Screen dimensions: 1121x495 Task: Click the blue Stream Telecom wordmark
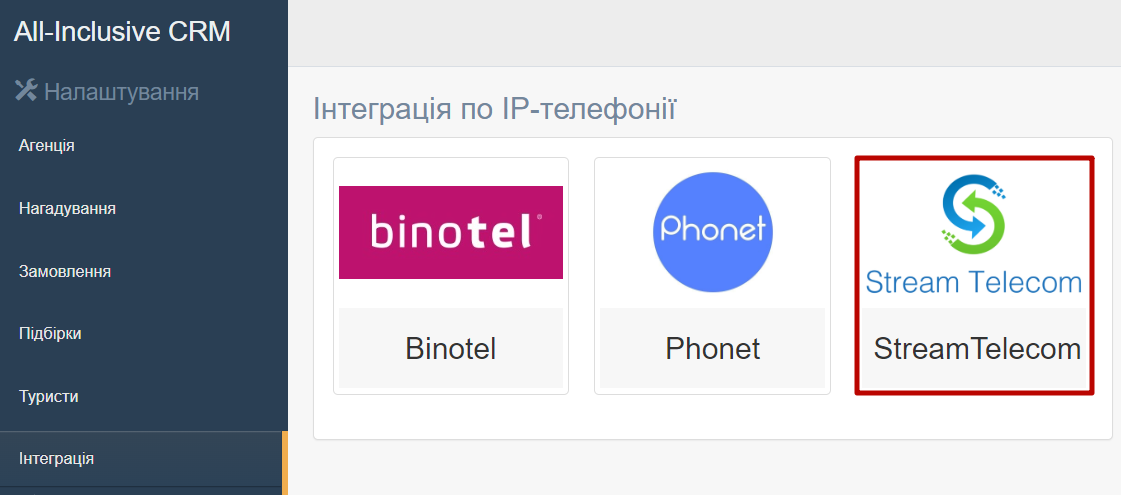click(974, 282)
